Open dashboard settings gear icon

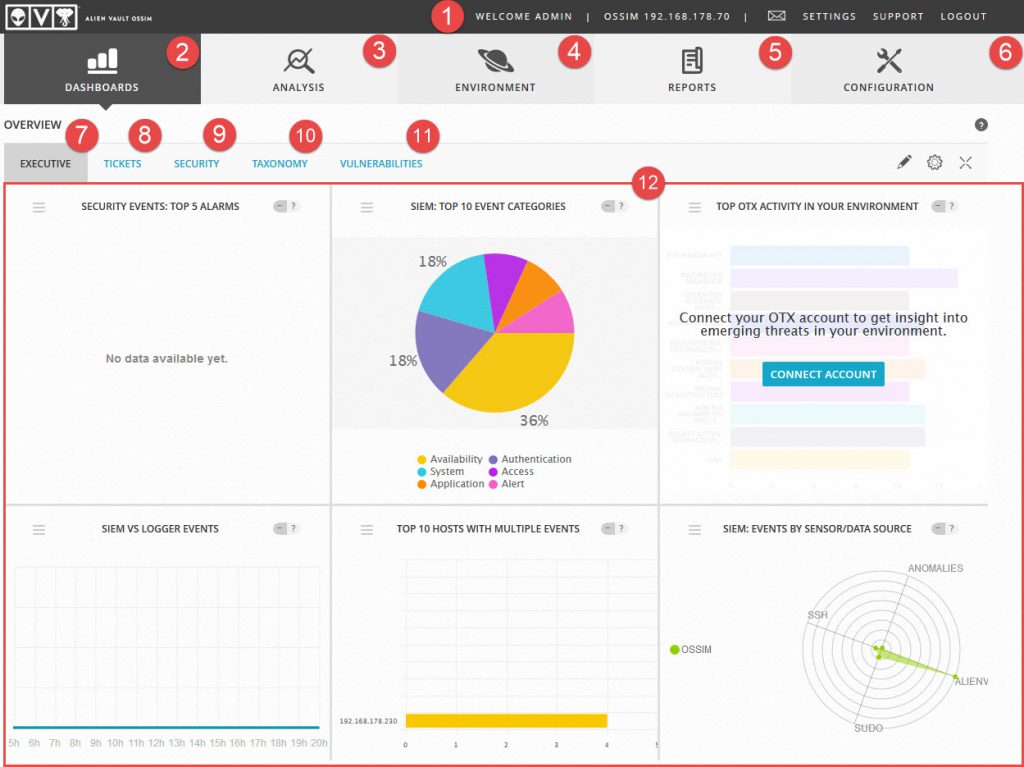935,162
